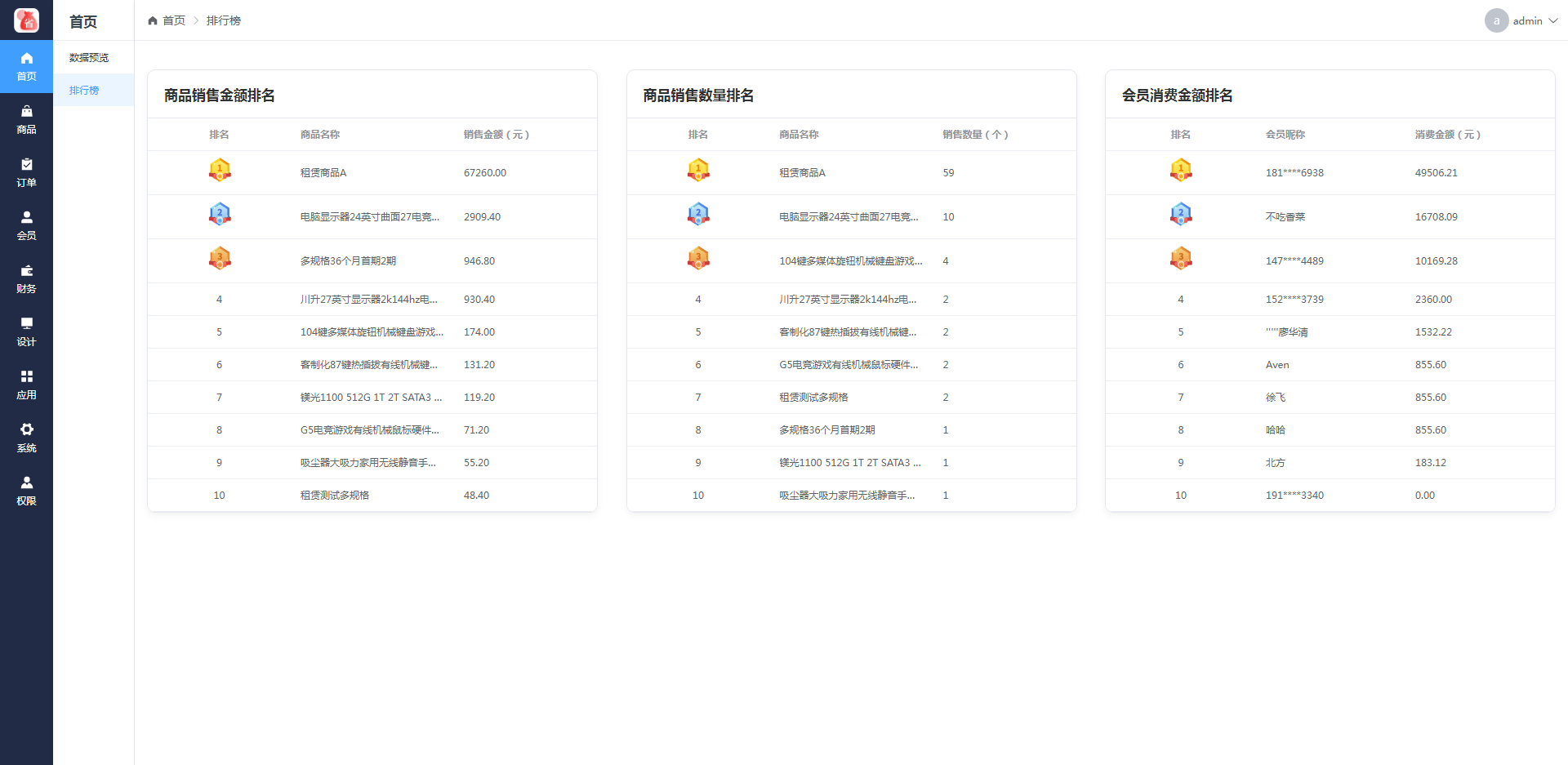Open the 应用 section in the sidebar
Image resolution: width=1568 pixels, height=765 pixels.
coord(26,385)
